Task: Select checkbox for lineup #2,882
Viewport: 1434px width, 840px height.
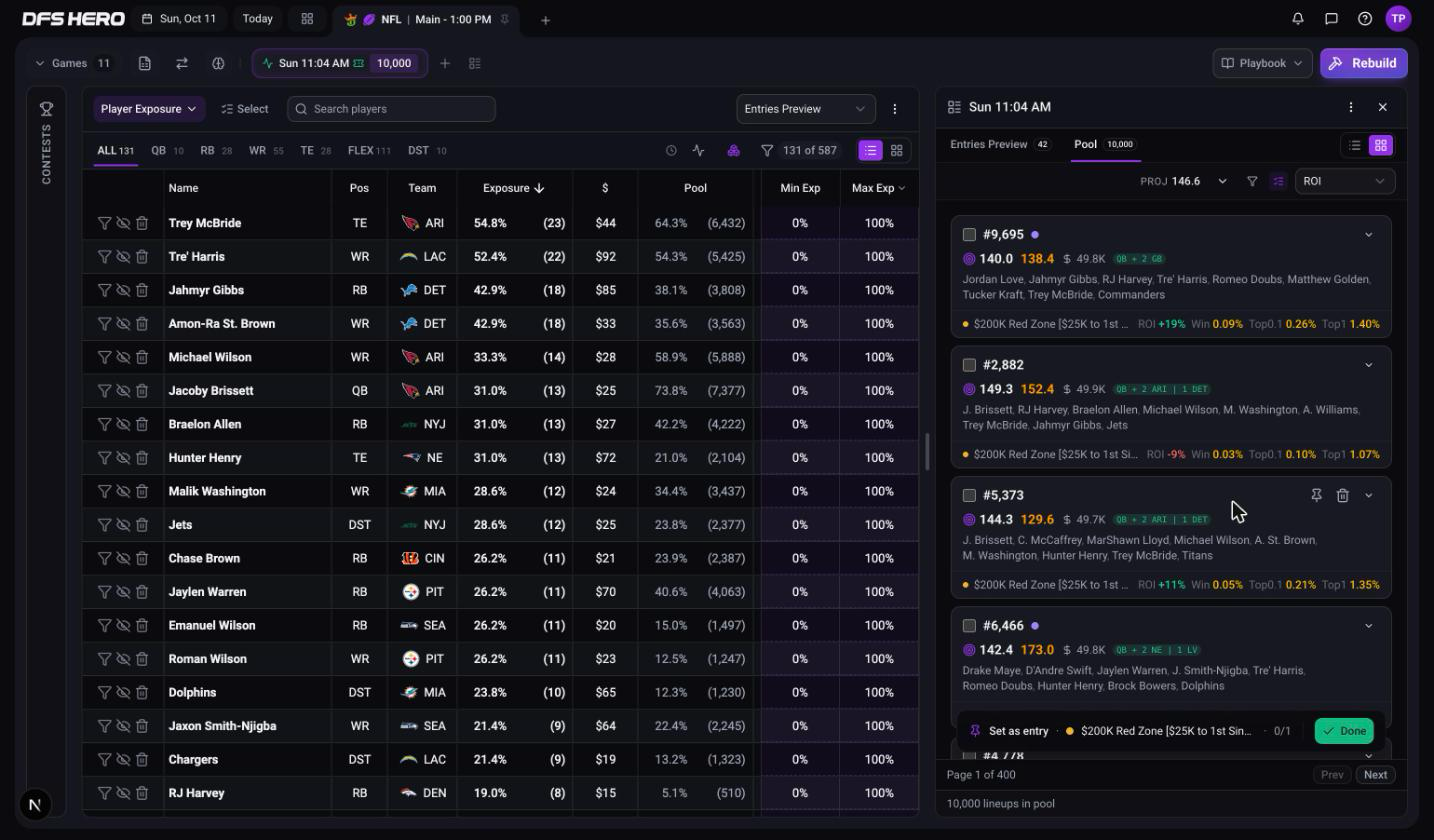Action: tap(969, 365)
